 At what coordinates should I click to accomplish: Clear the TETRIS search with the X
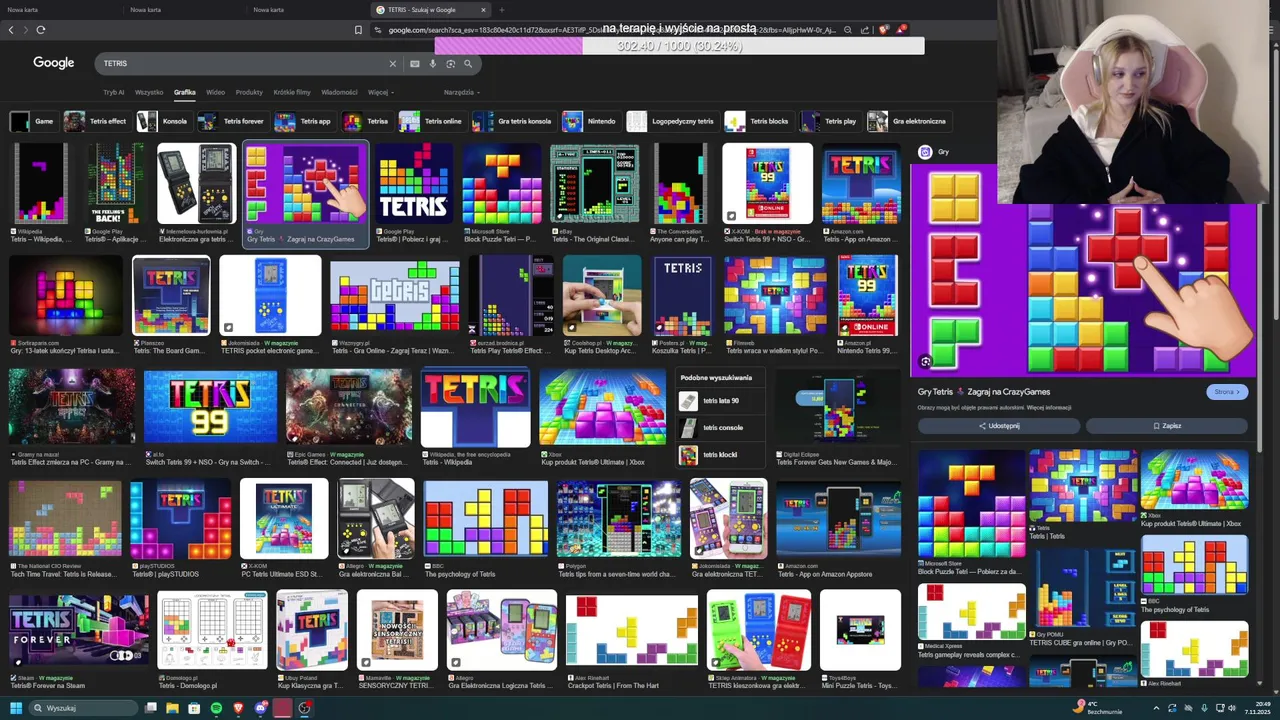pyautogui.click(x=393, y=63)
